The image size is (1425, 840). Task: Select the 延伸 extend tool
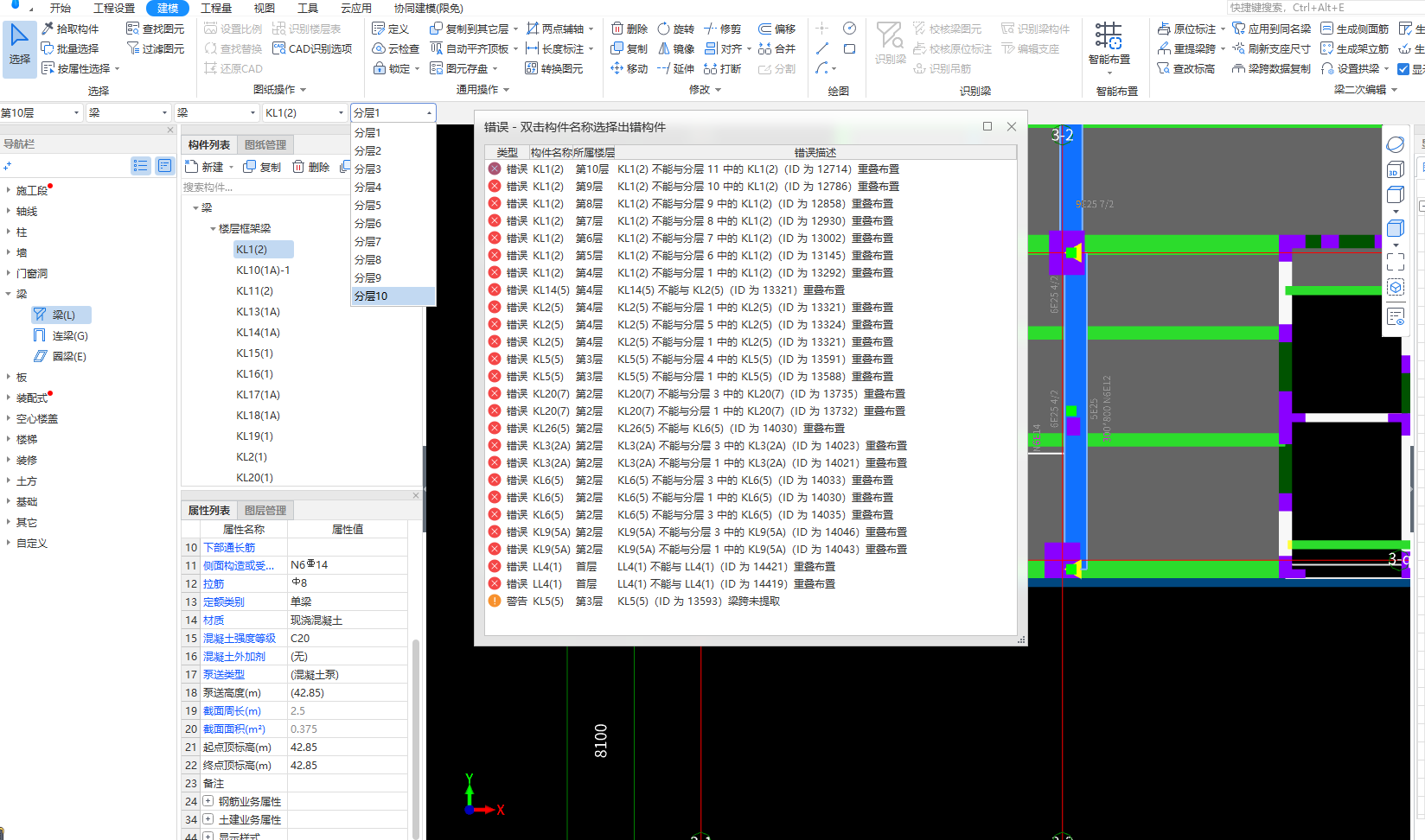click(676, 68)
